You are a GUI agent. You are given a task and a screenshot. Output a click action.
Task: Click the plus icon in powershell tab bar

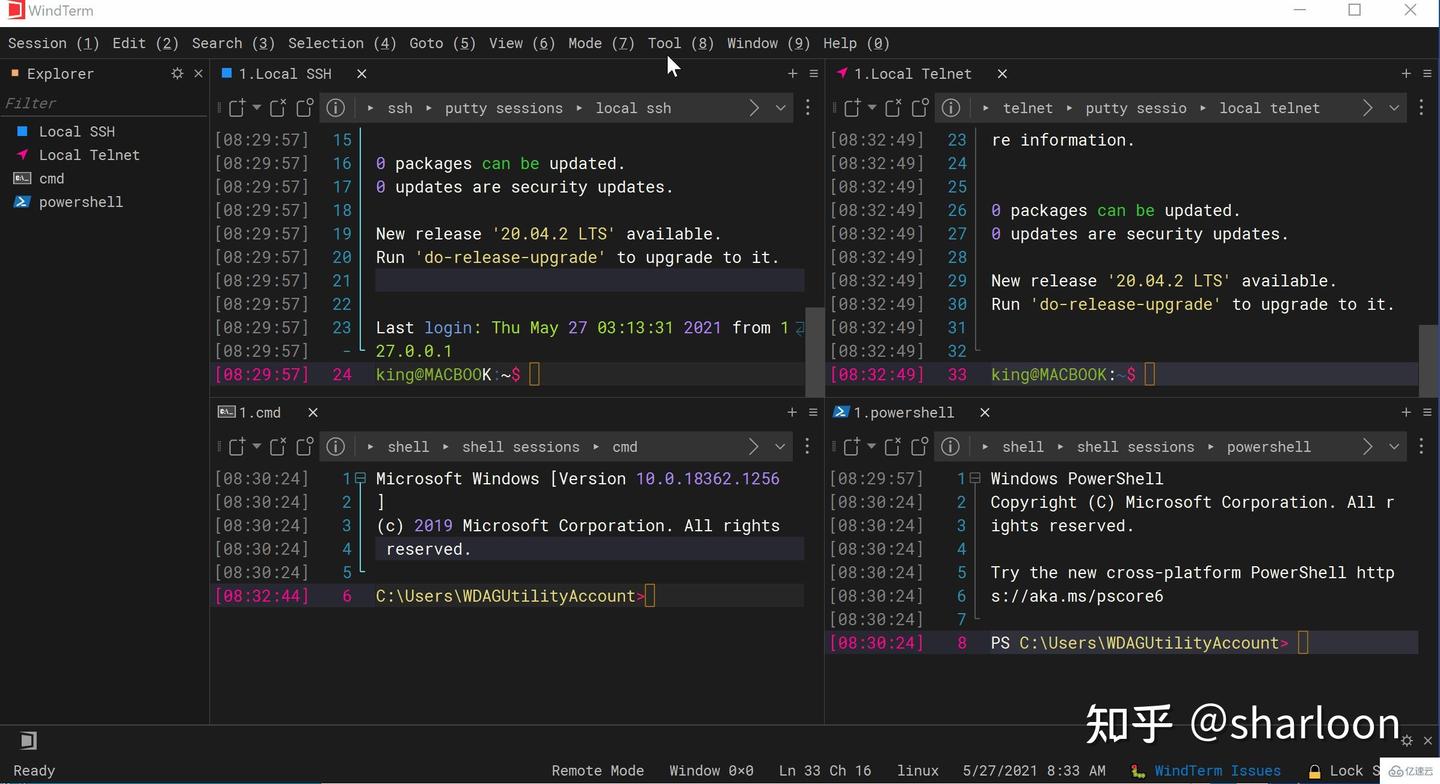[x=1406, y=412]
